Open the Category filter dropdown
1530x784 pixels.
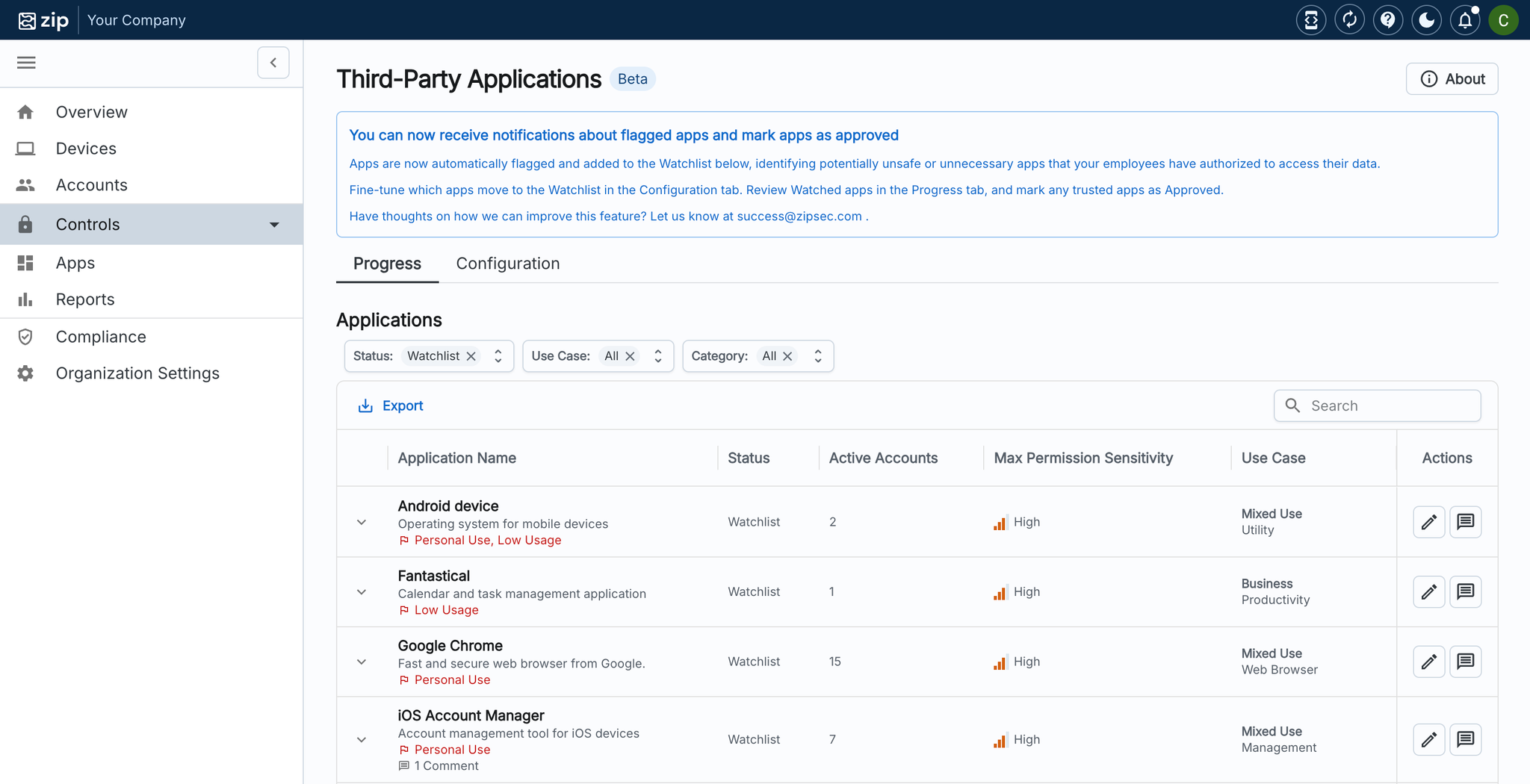tap(818, 356)
